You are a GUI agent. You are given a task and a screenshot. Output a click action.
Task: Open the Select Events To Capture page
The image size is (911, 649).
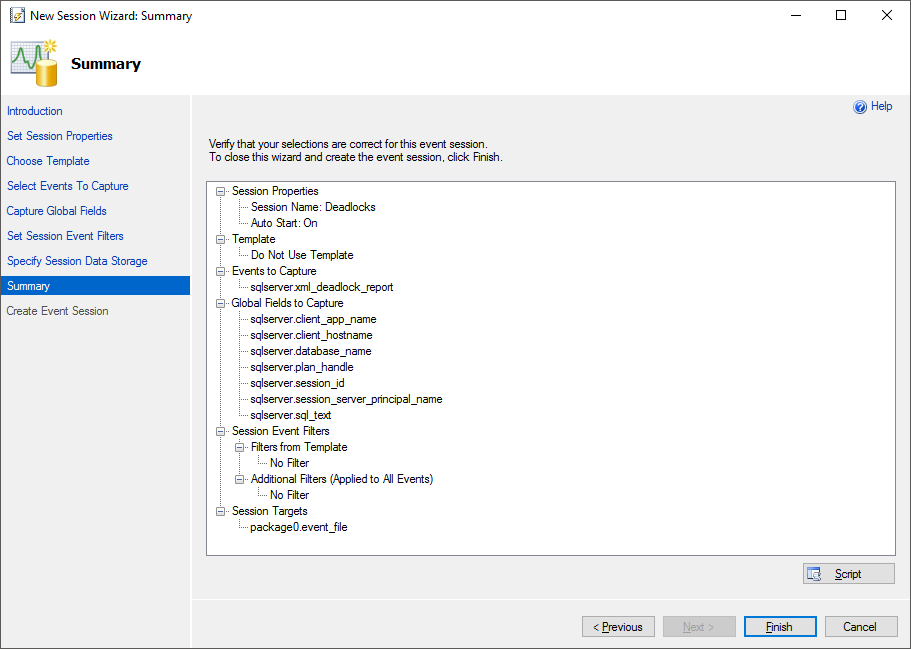67,186
